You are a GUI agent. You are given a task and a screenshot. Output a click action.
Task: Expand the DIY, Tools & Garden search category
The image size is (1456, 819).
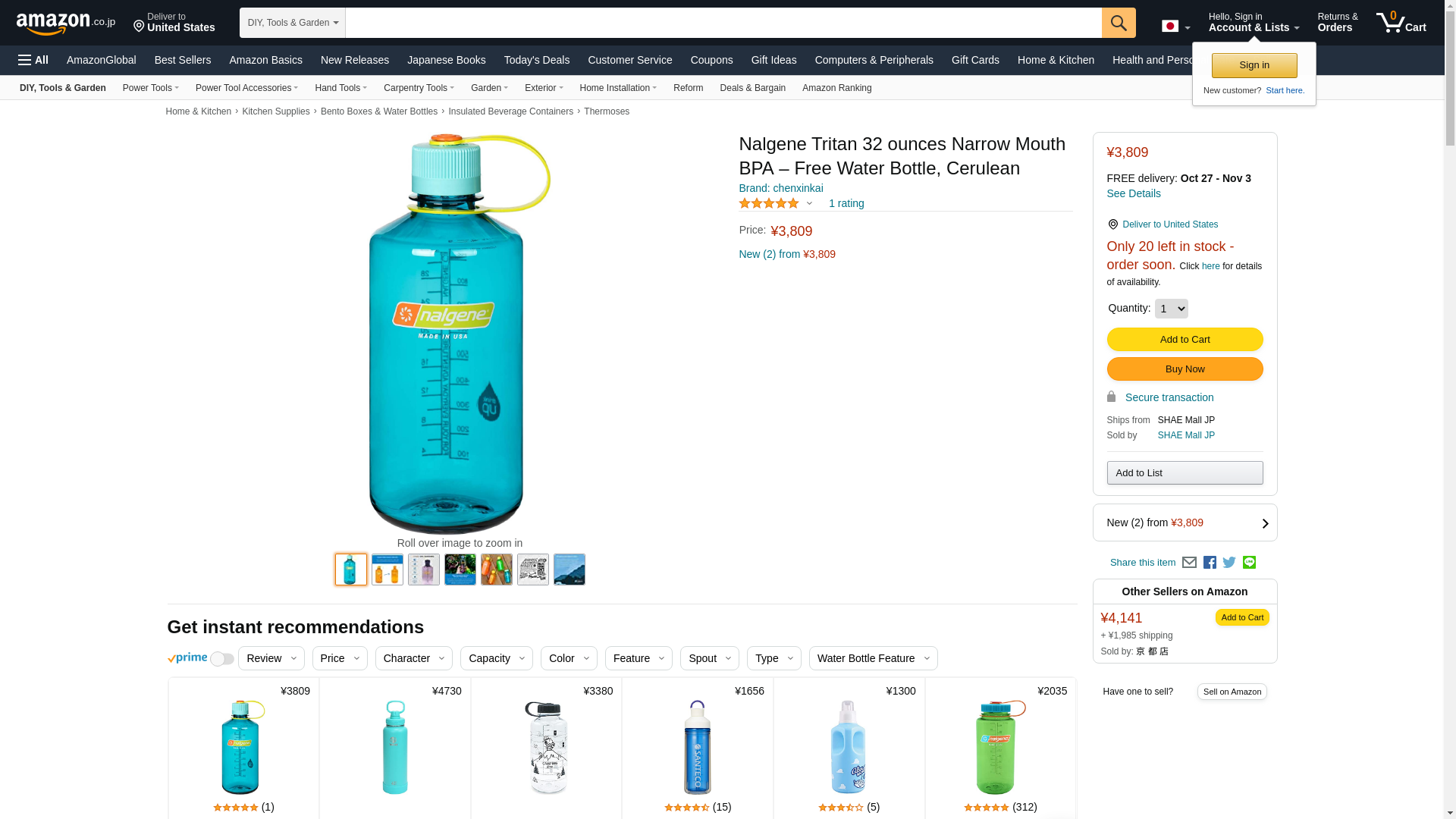293,23
